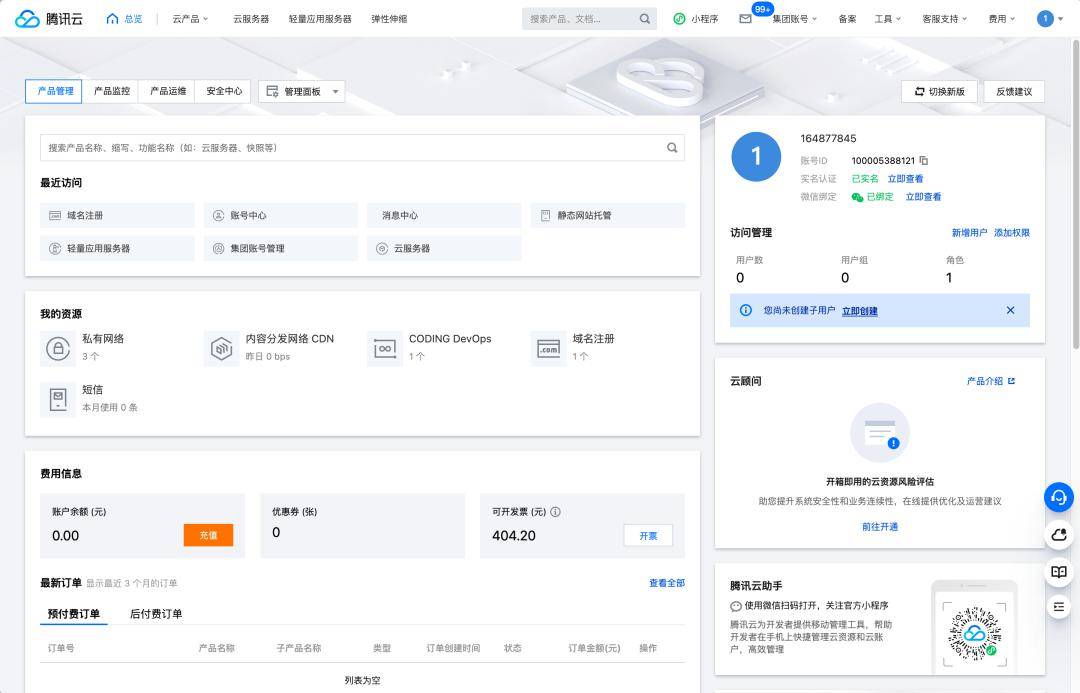Click the 短信 SMS icon in 我的资源

coord(57,398)
